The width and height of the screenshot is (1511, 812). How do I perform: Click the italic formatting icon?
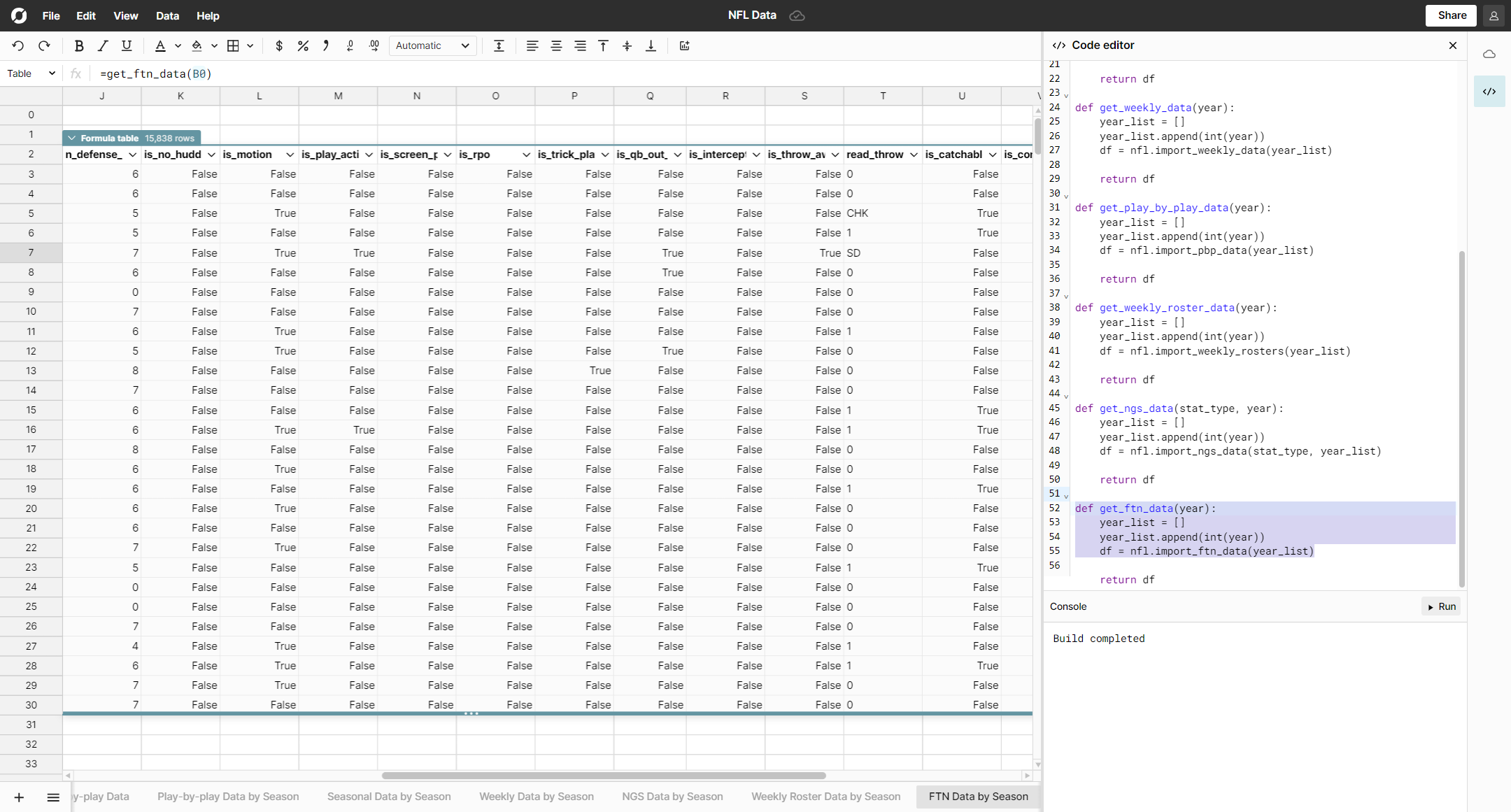click(x=104, y=46)
